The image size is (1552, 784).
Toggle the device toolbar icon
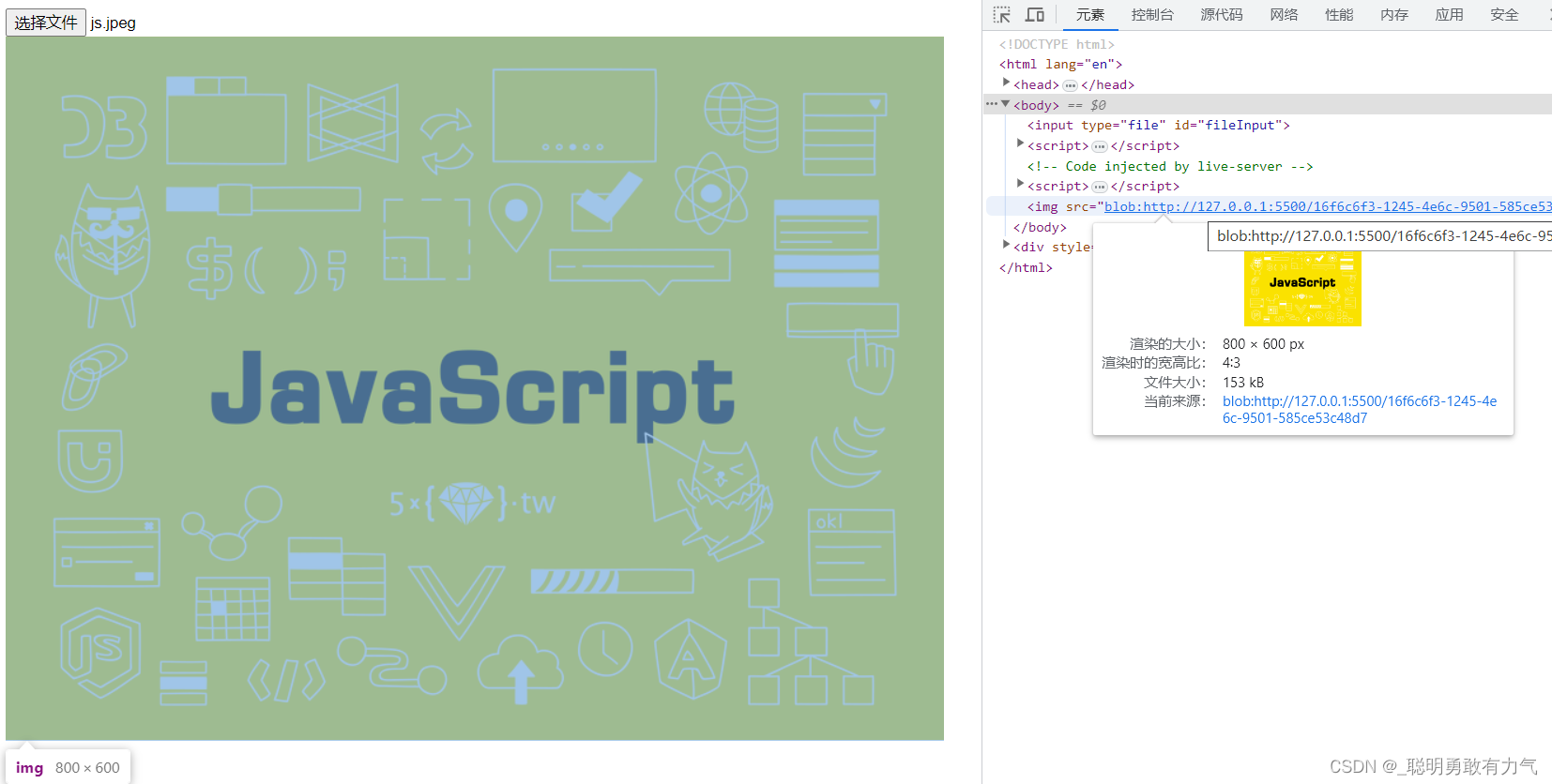[x=1035, y=15]
